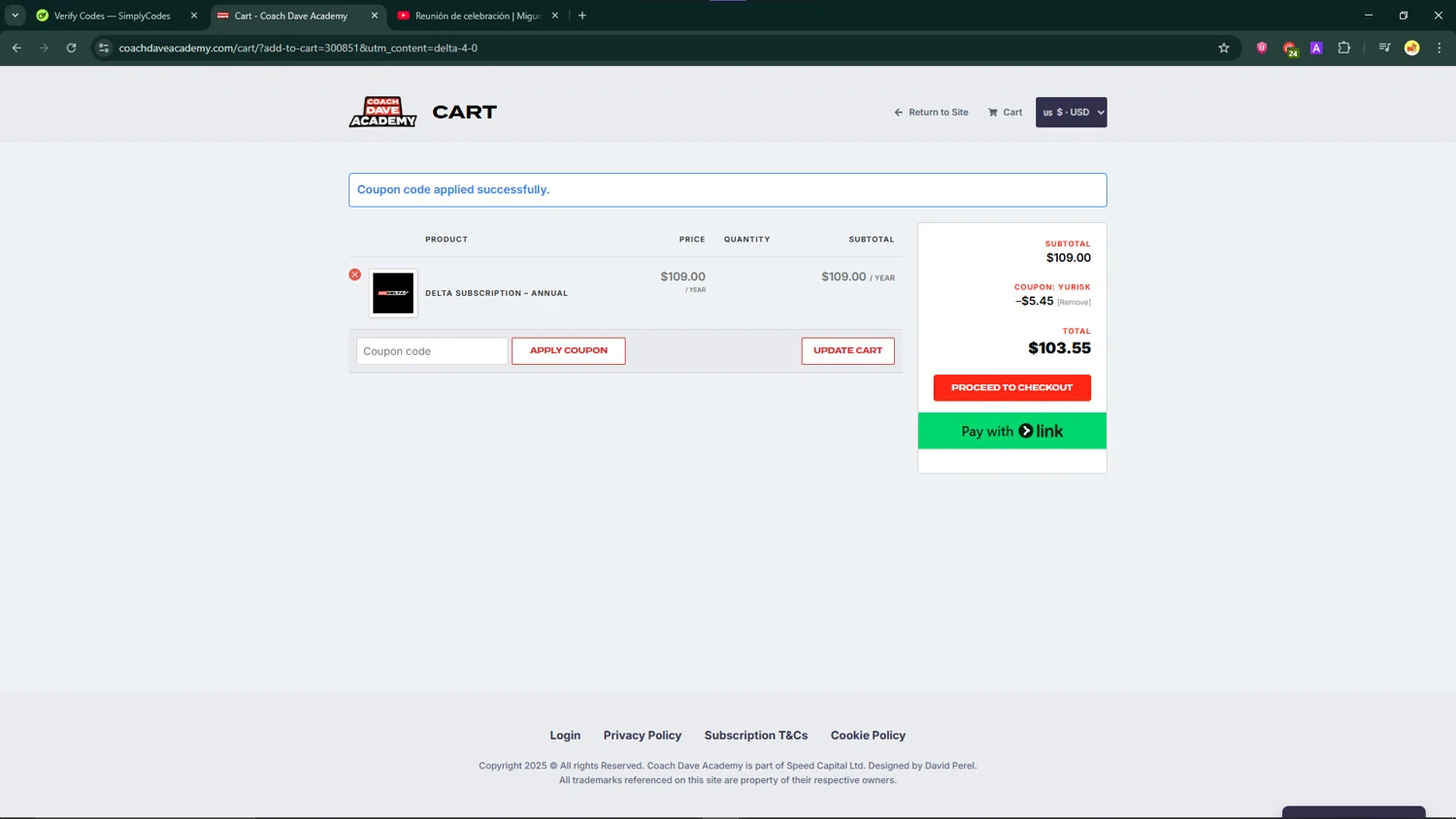Click the address bar URL
1456x819 pixels.
tap(298, 48)
